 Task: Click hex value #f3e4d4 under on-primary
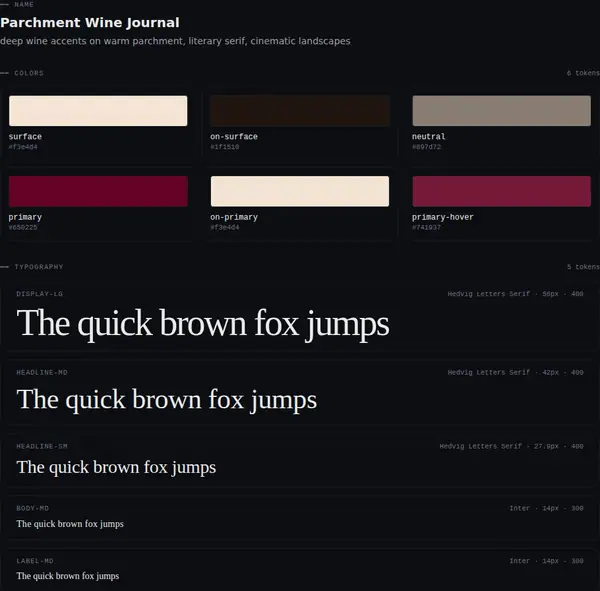point(225,227)
